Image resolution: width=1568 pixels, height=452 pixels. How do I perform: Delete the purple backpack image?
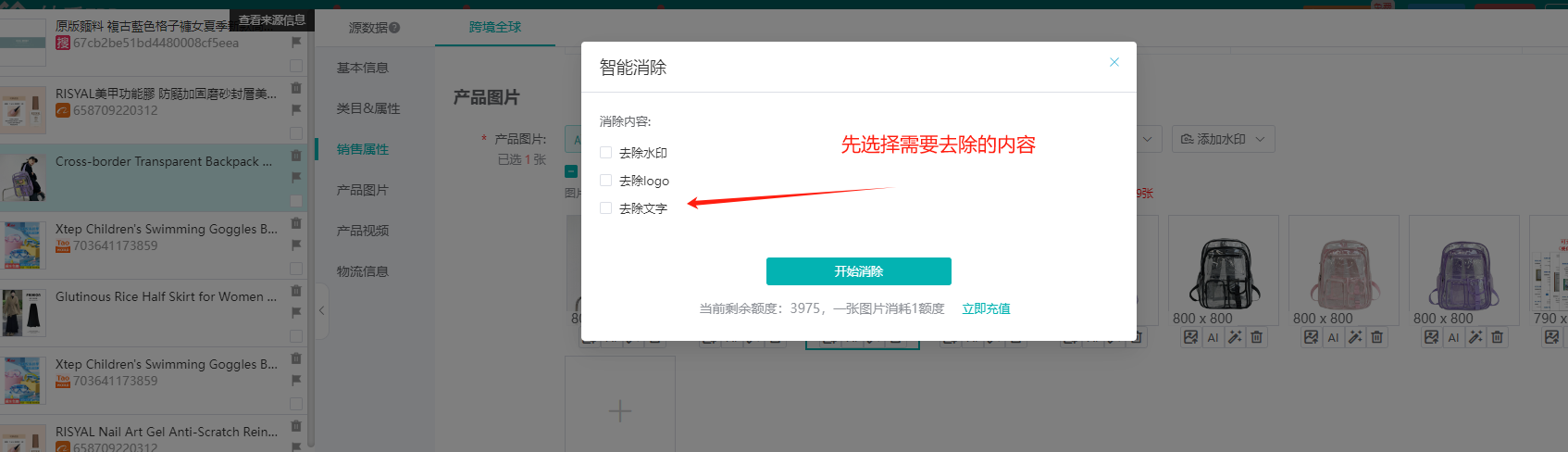pos(1497,338)
